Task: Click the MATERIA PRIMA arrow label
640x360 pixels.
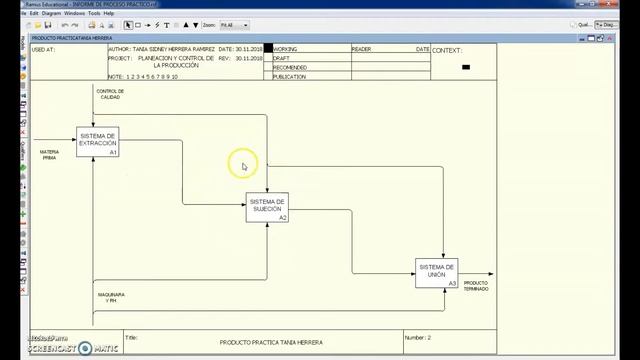Action: tap(49, 155)
